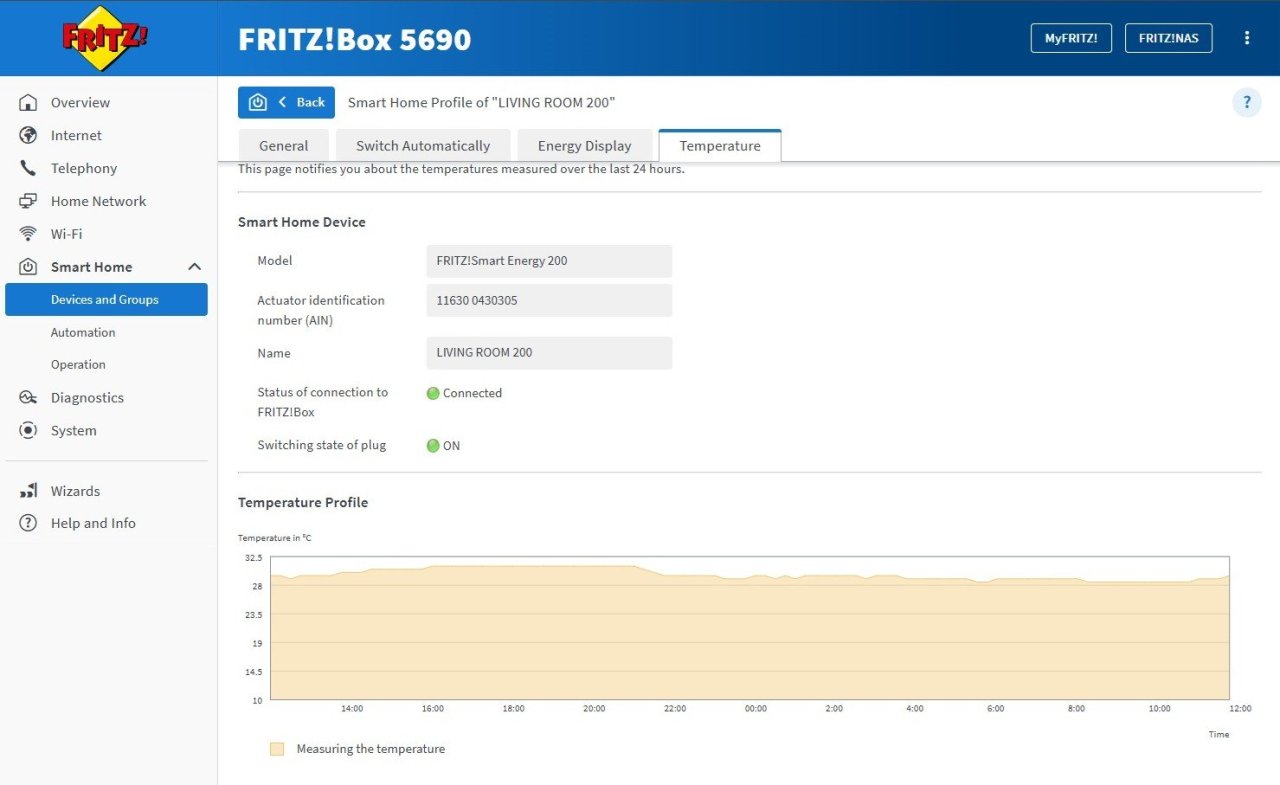Viewport: 1280px width, 785px height.
Task: Click the System icon
Action: [28, 431]
